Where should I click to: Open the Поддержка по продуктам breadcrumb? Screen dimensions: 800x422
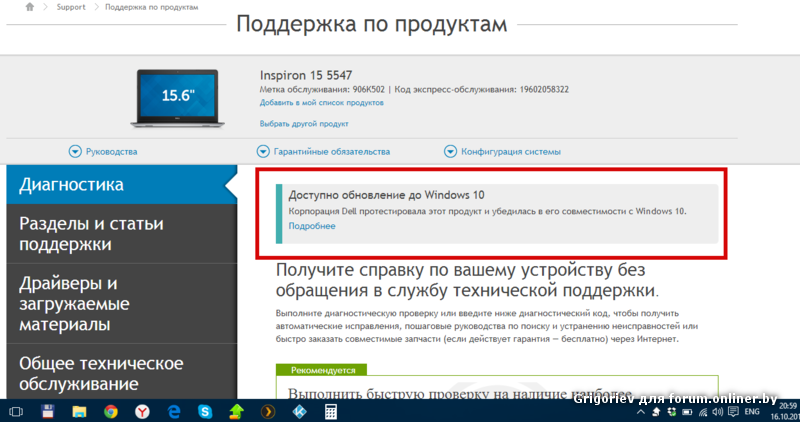point(152,7)
